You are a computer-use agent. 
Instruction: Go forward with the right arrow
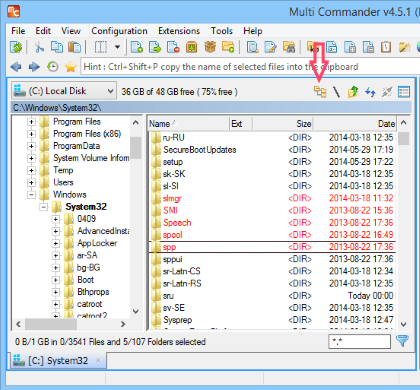34,67
